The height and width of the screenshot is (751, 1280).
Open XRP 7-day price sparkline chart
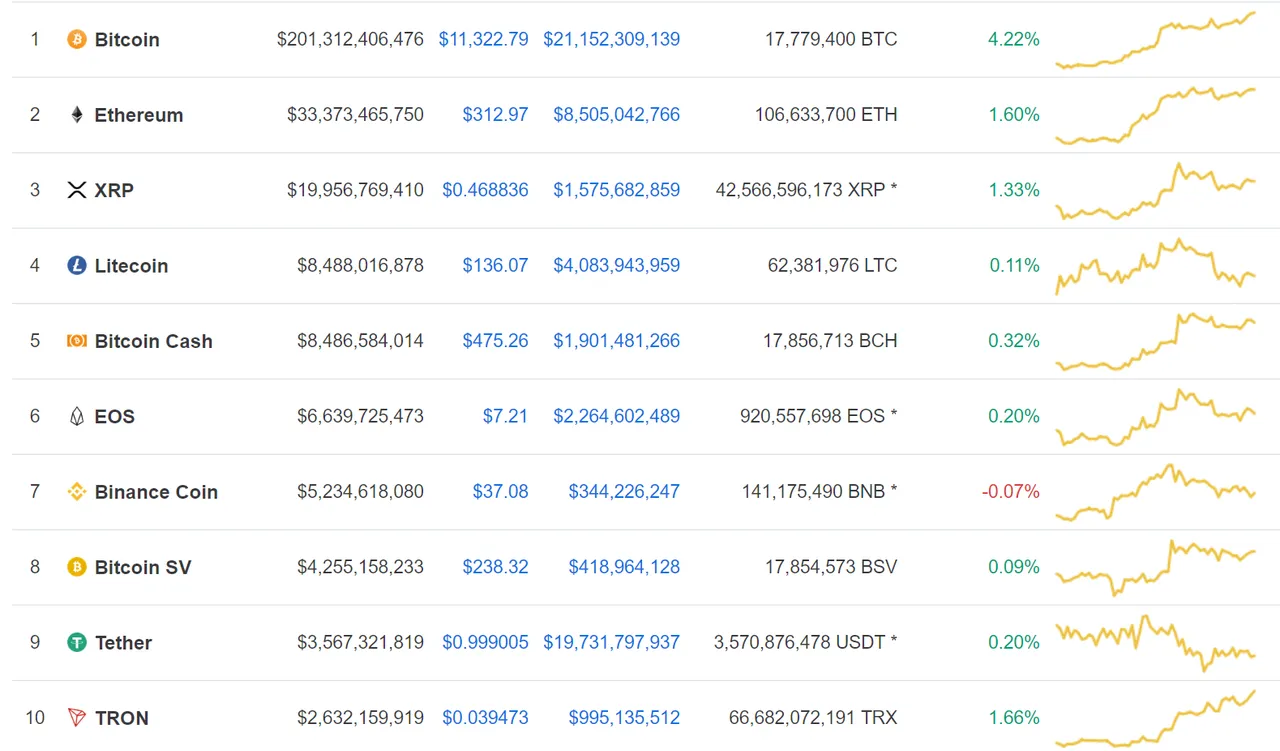coord(1156,191)
